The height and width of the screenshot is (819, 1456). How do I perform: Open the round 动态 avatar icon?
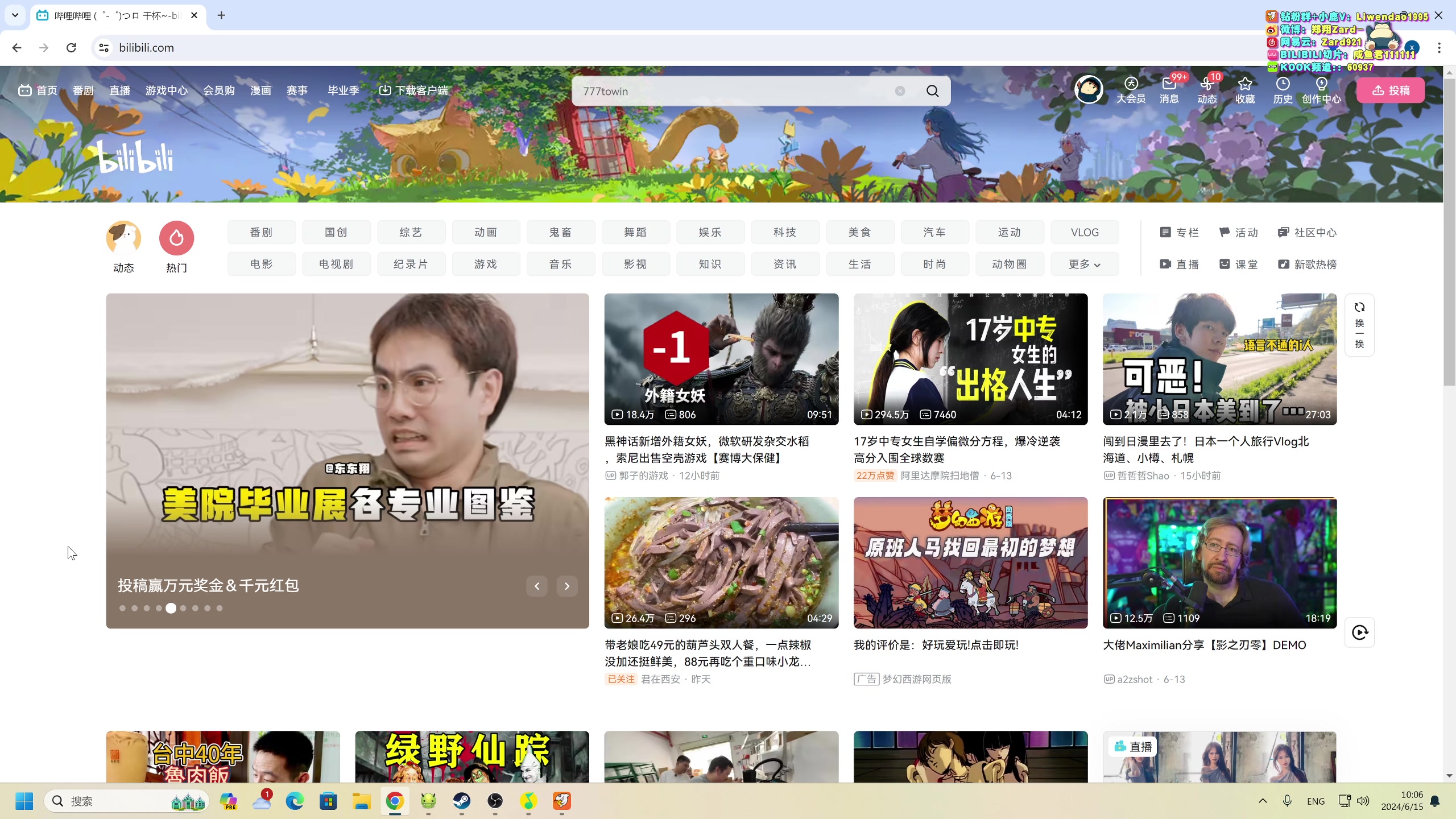point(123,238)
